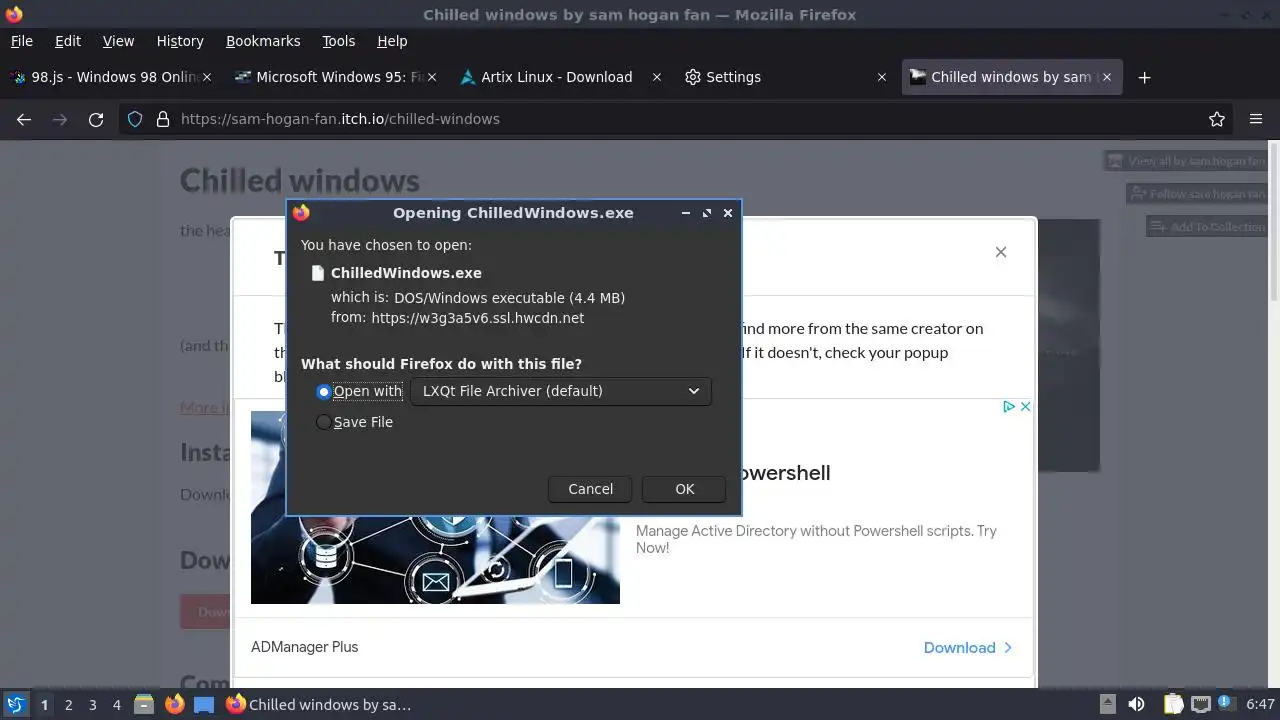The width and height of the screenshot is (1280, 720).
Task: Switch to virtual desktop 2
Action: (68, 705)
